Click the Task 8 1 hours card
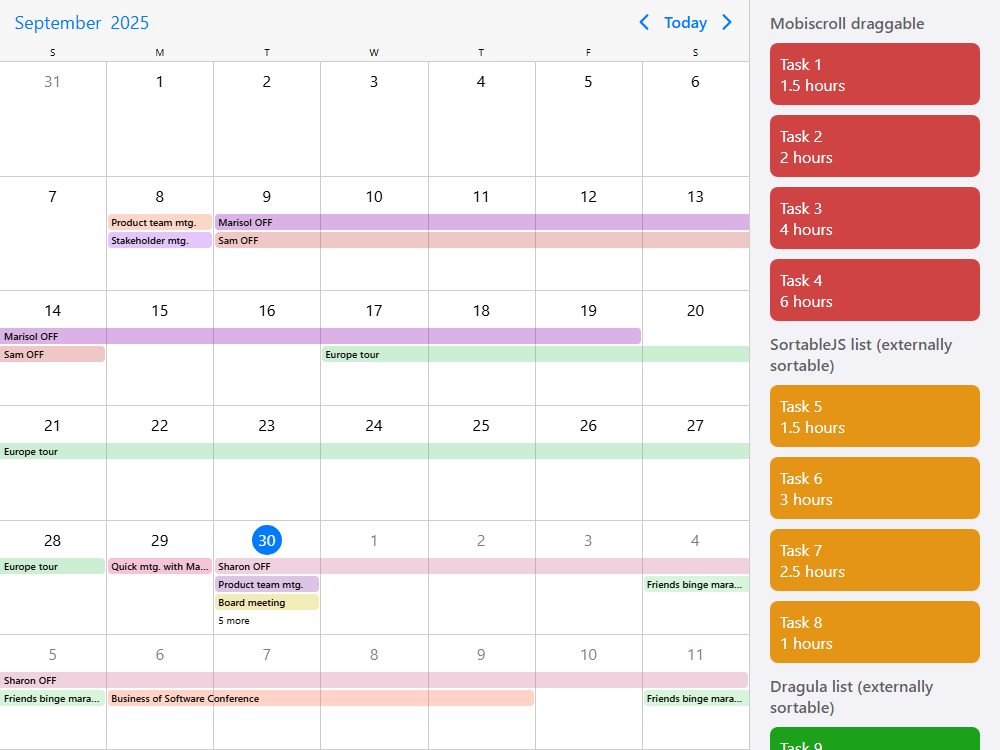This screenshot has height=750, width=1000. click(874, 632)
